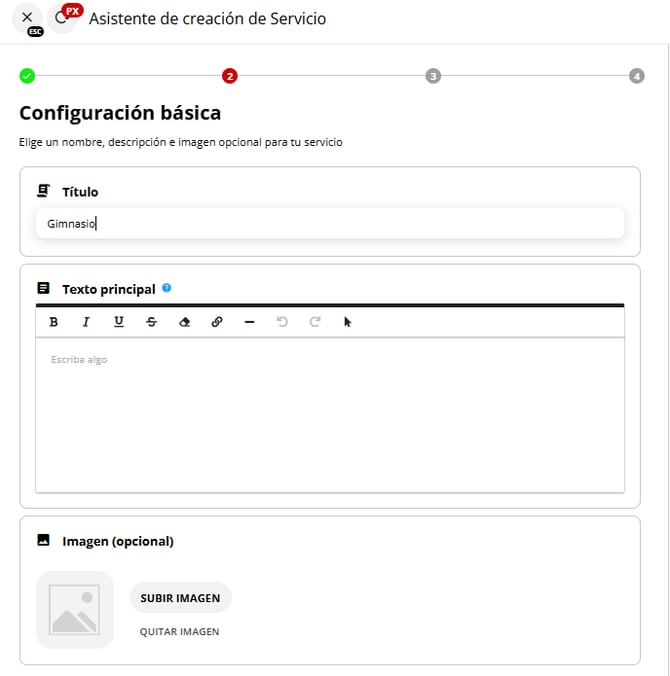Toggle bold formatting in text editor

53,322
